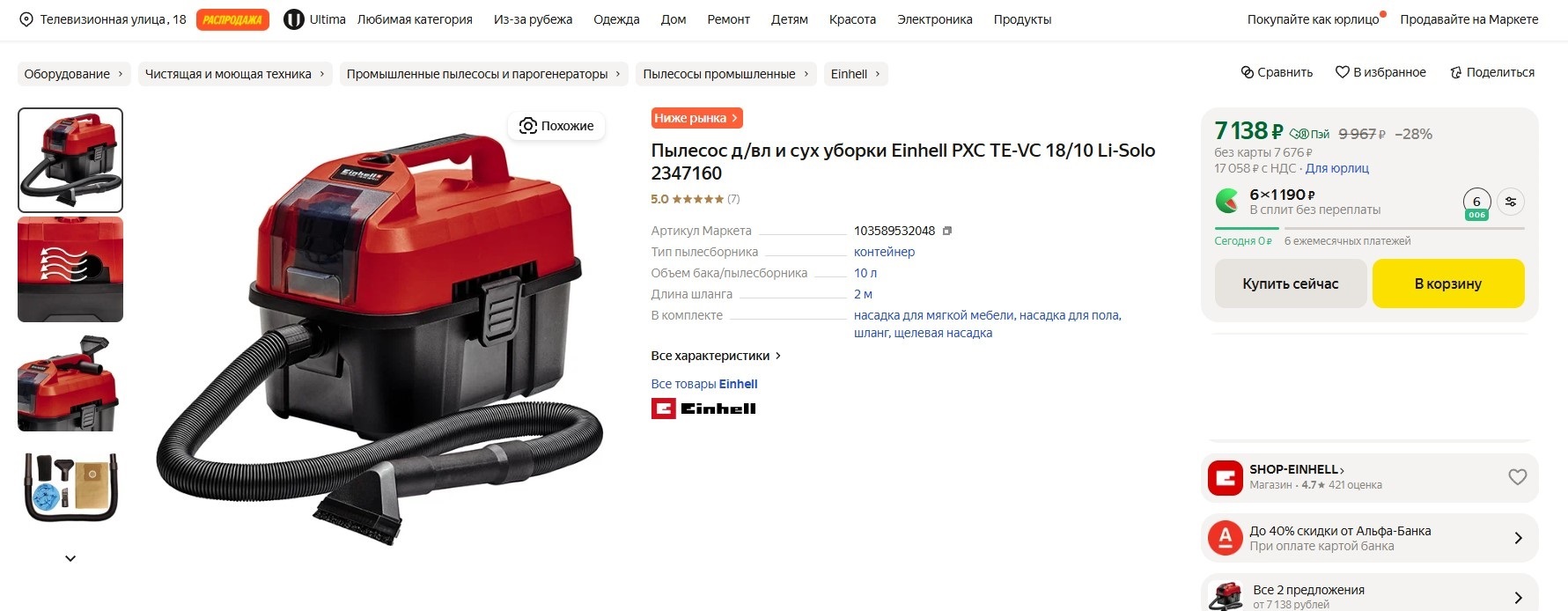Copy the Market article number via copy icon
The image size is (1568, 611).
tap(947, 231)
